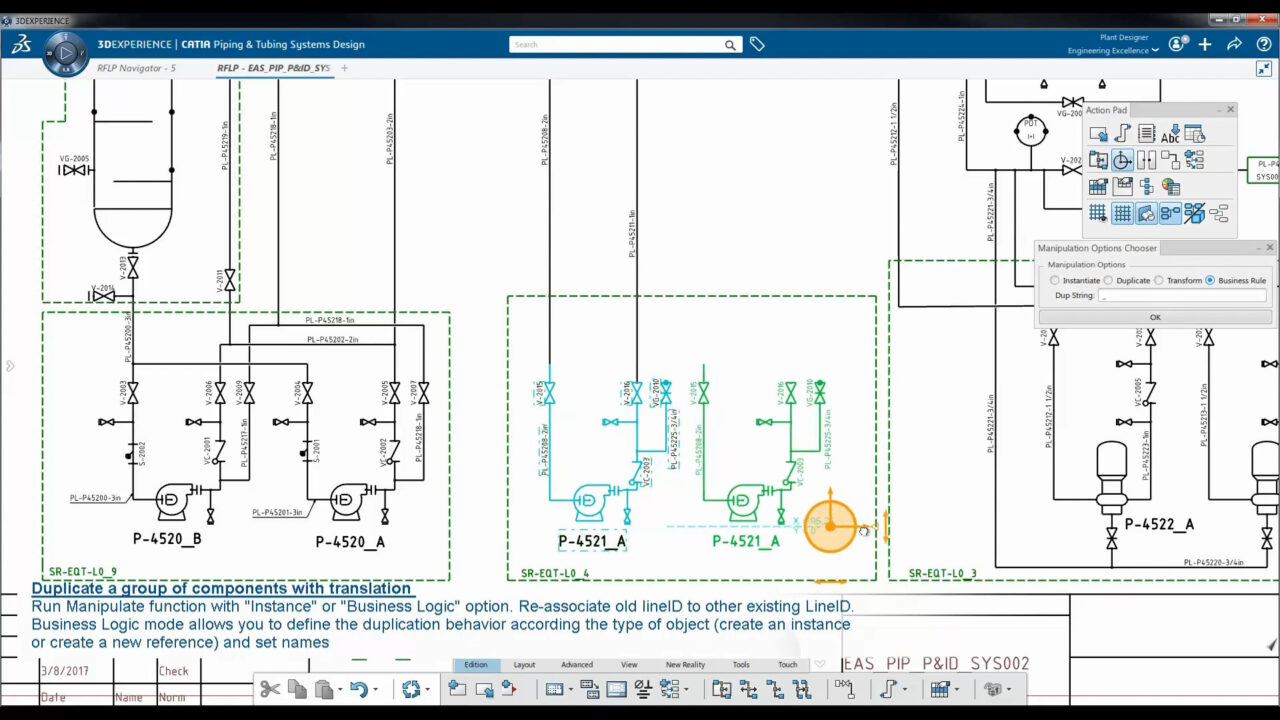Image resolution: width=1280 pixels, height=720 pixels.
Task: Open the Advanced tab
Action: tap(577, 665)
